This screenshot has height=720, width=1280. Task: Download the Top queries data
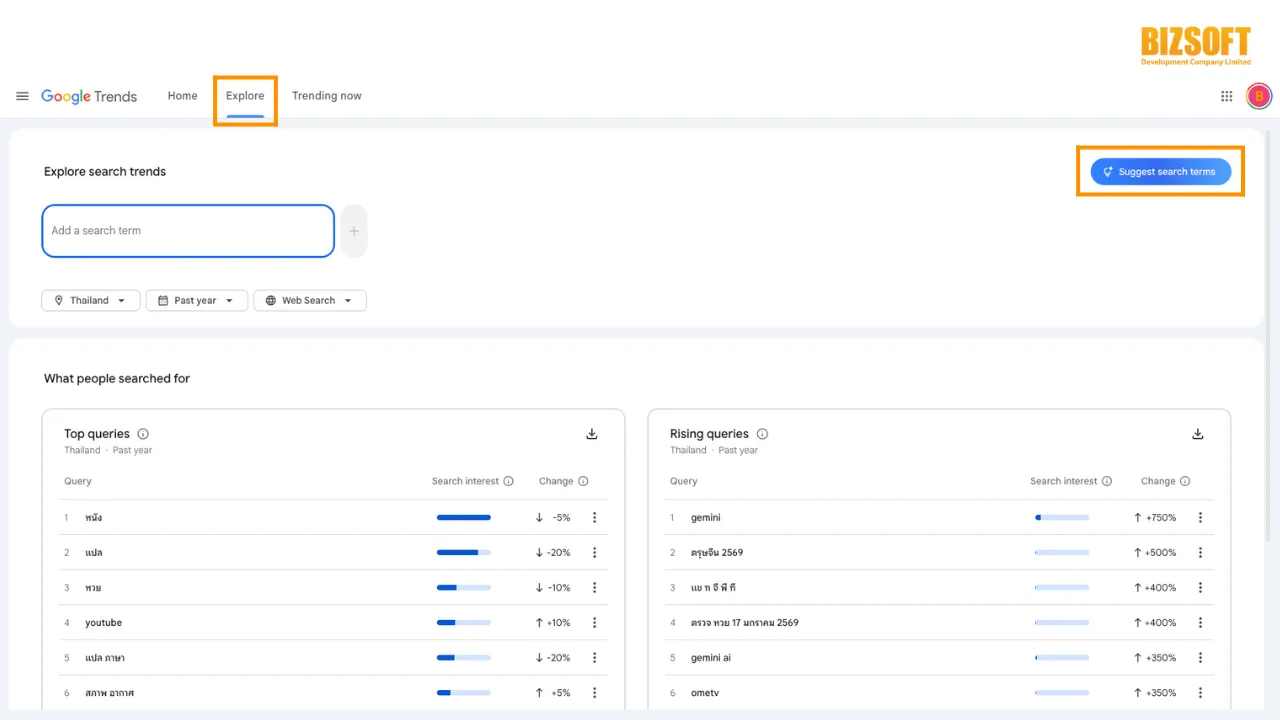point(591,434)
